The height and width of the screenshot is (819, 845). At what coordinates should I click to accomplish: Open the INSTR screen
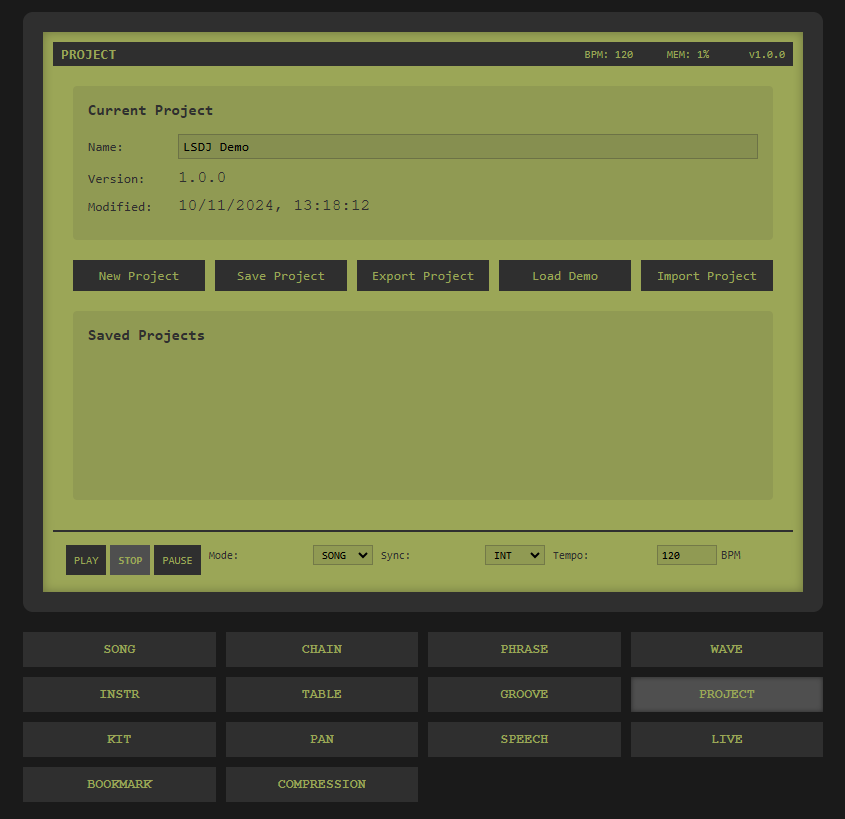pyautogui.click(x=120, y=694)
